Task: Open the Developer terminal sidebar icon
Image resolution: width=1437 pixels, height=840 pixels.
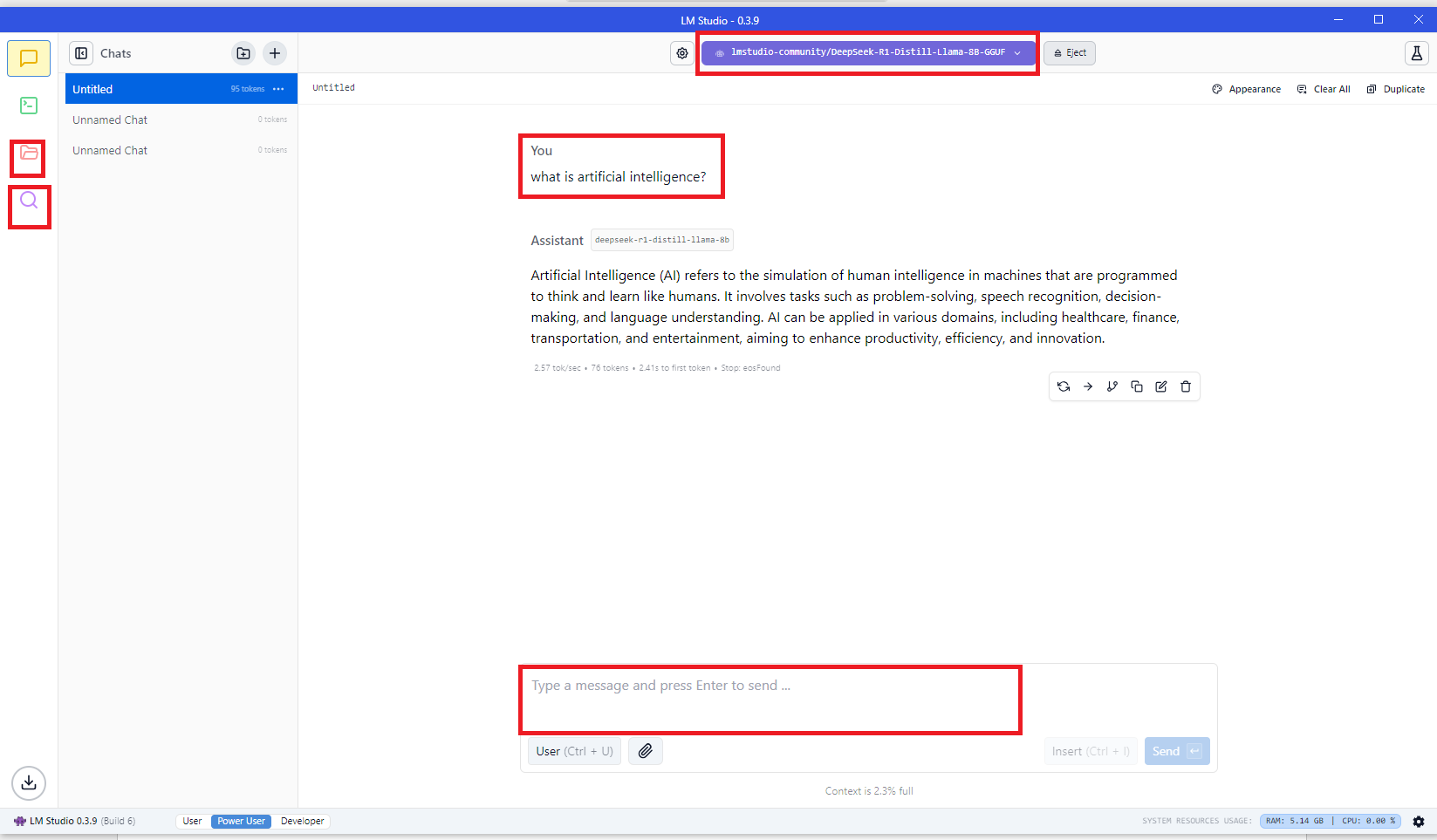Action: 29,106
